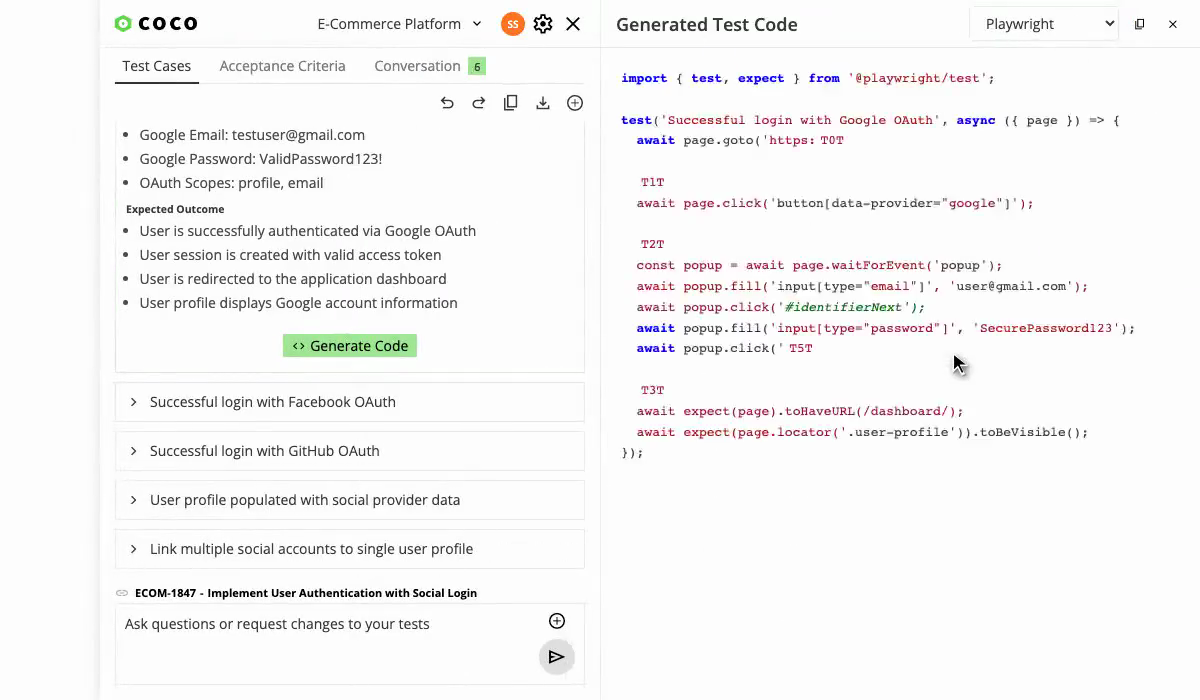Image resolution: width=1200 pixels, height=700 pixels.
Task: Click the attach icon in the message box
Action: (557, 620)
